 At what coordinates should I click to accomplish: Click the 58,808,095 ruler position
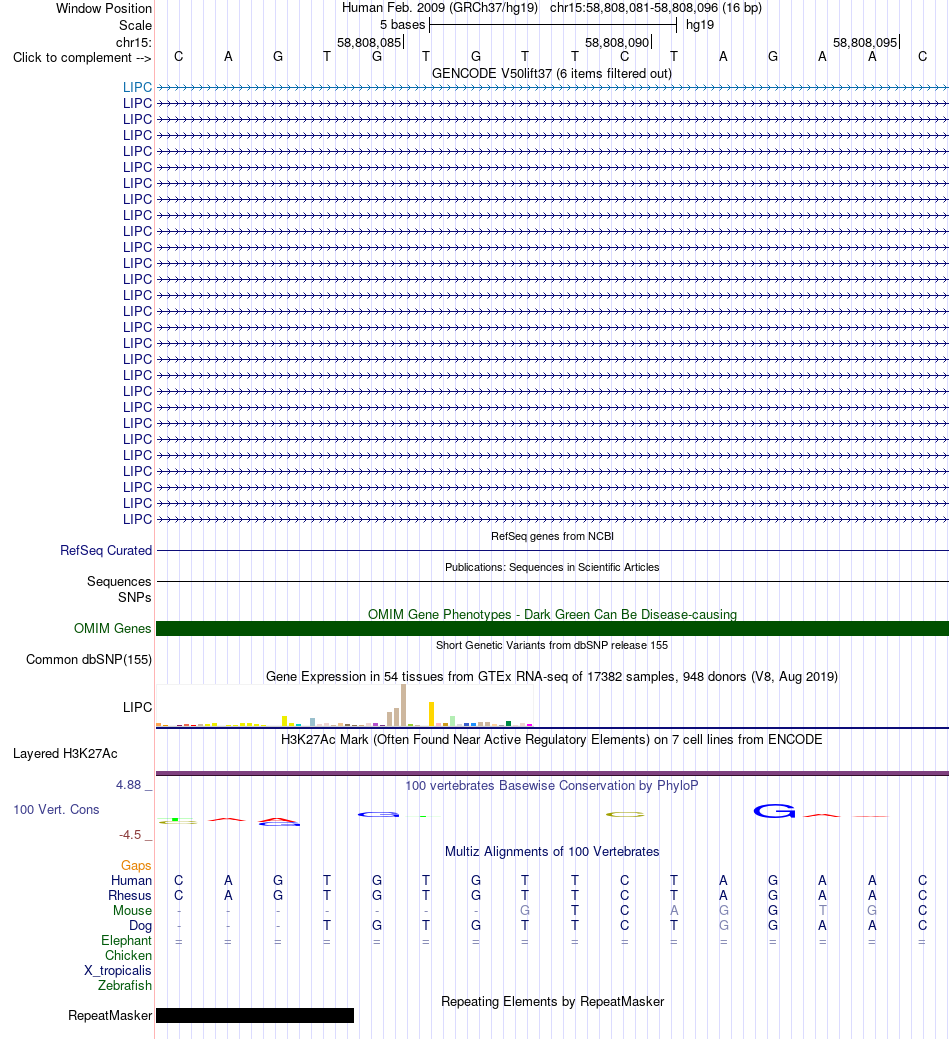click(x=865, y=43)
